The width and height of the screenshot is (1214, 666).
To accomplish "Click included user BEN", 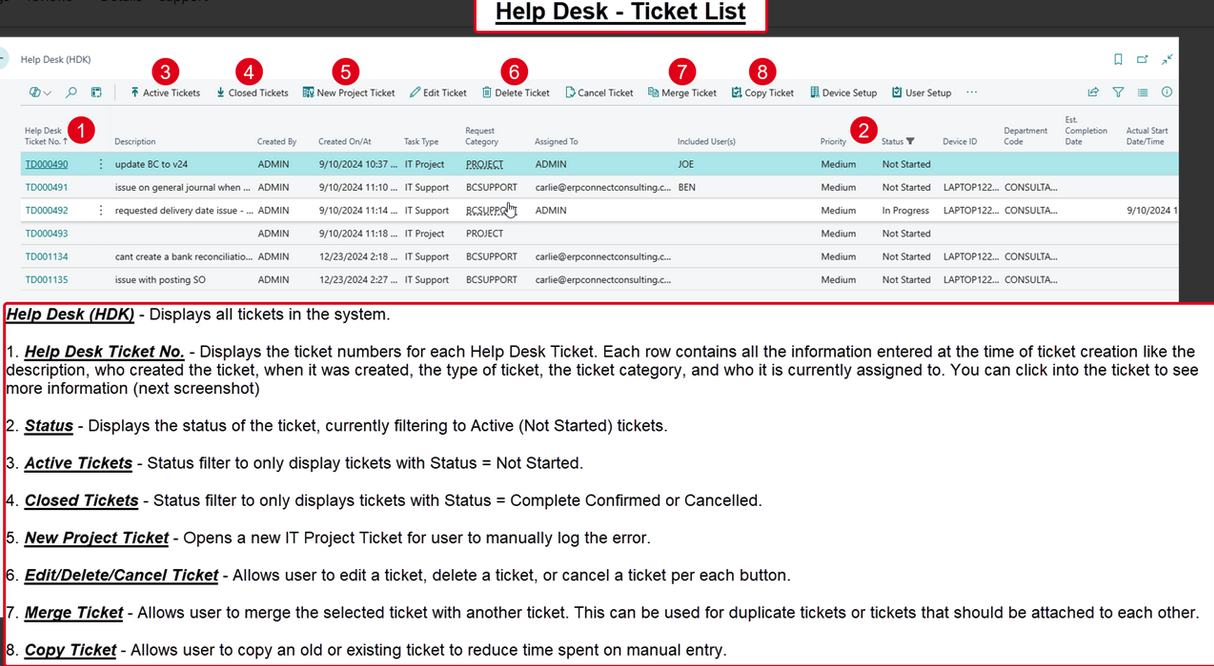I will [x=687, y=187].
